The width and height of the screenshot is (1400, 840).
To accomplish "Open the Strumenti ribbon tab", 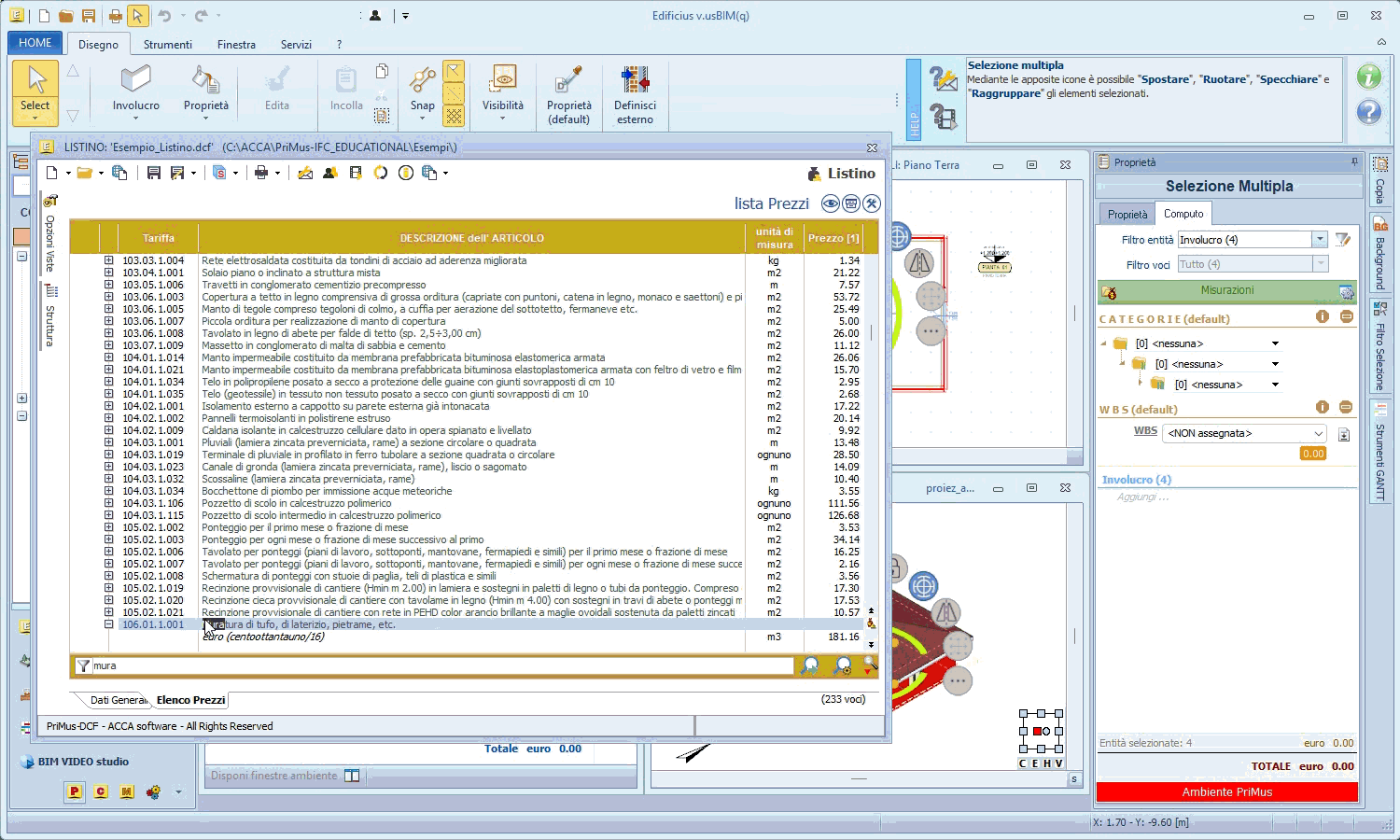I will (168, 44).
